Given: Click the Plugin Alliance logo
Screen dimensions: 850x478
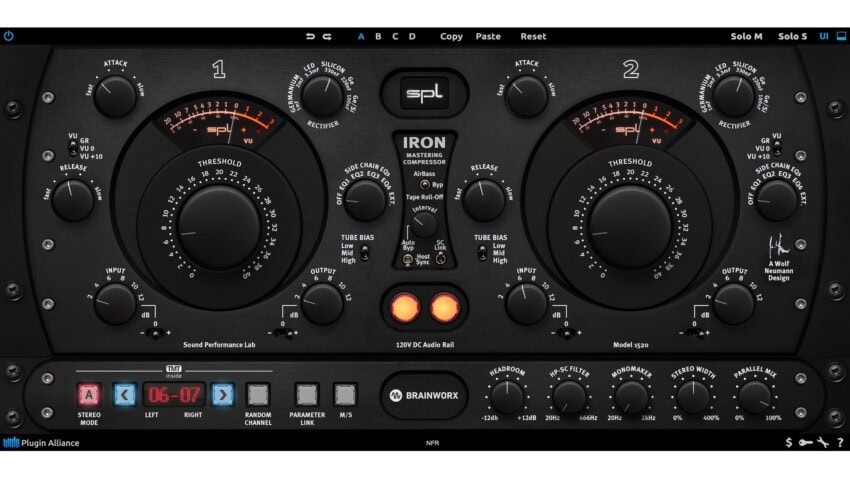Looking at the screenshot, I should coord(41,443).
